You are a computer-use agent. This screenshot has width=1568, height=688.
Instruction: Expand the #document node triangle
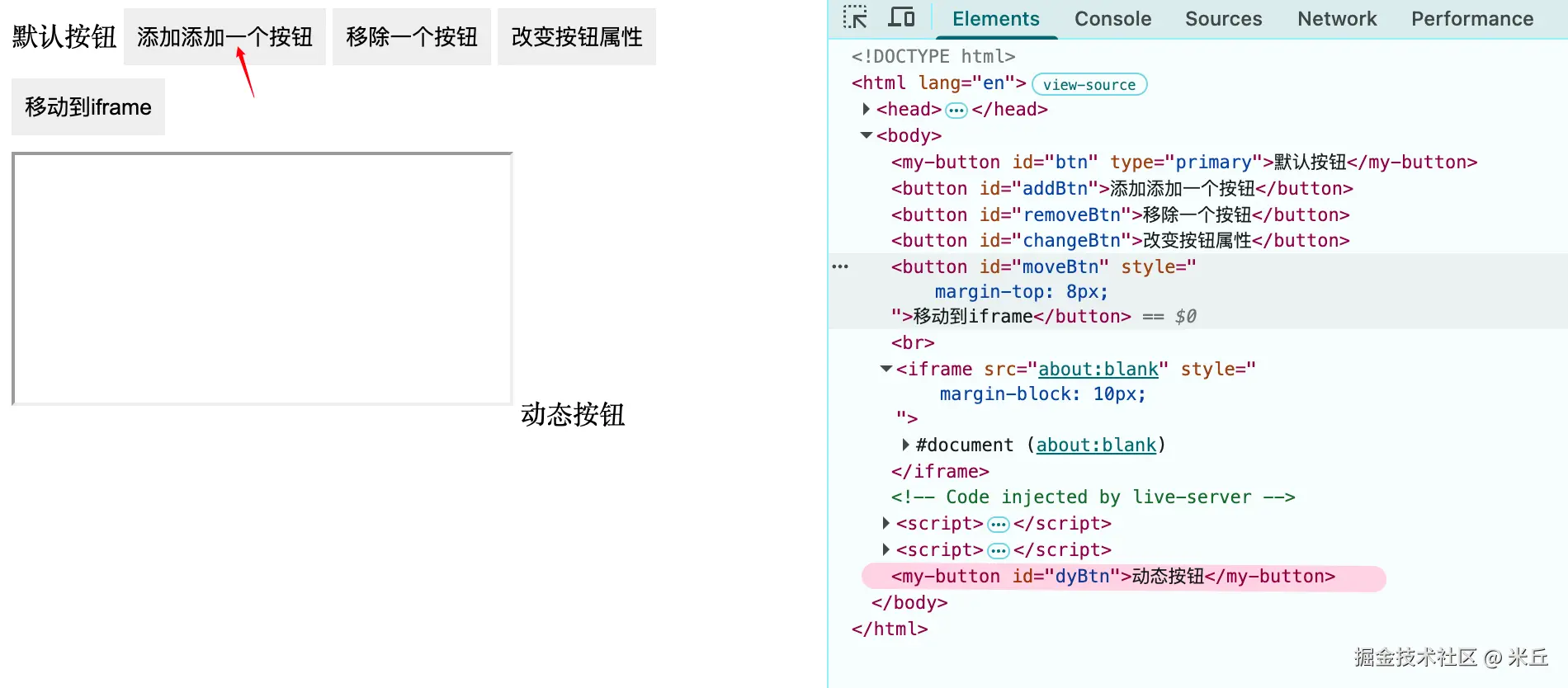[x=905, y=445]
